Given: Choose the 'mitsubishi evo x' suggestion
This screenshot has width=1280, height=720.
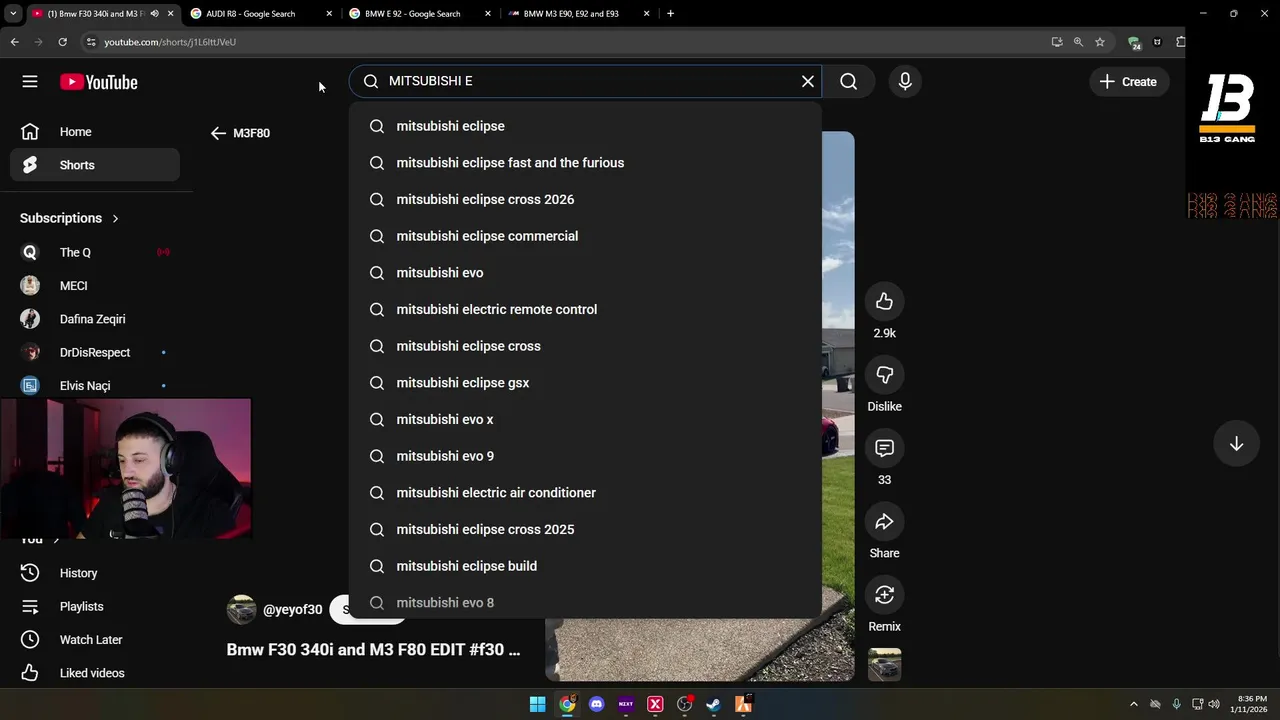Looking at the screenshot, I should 585,419.
